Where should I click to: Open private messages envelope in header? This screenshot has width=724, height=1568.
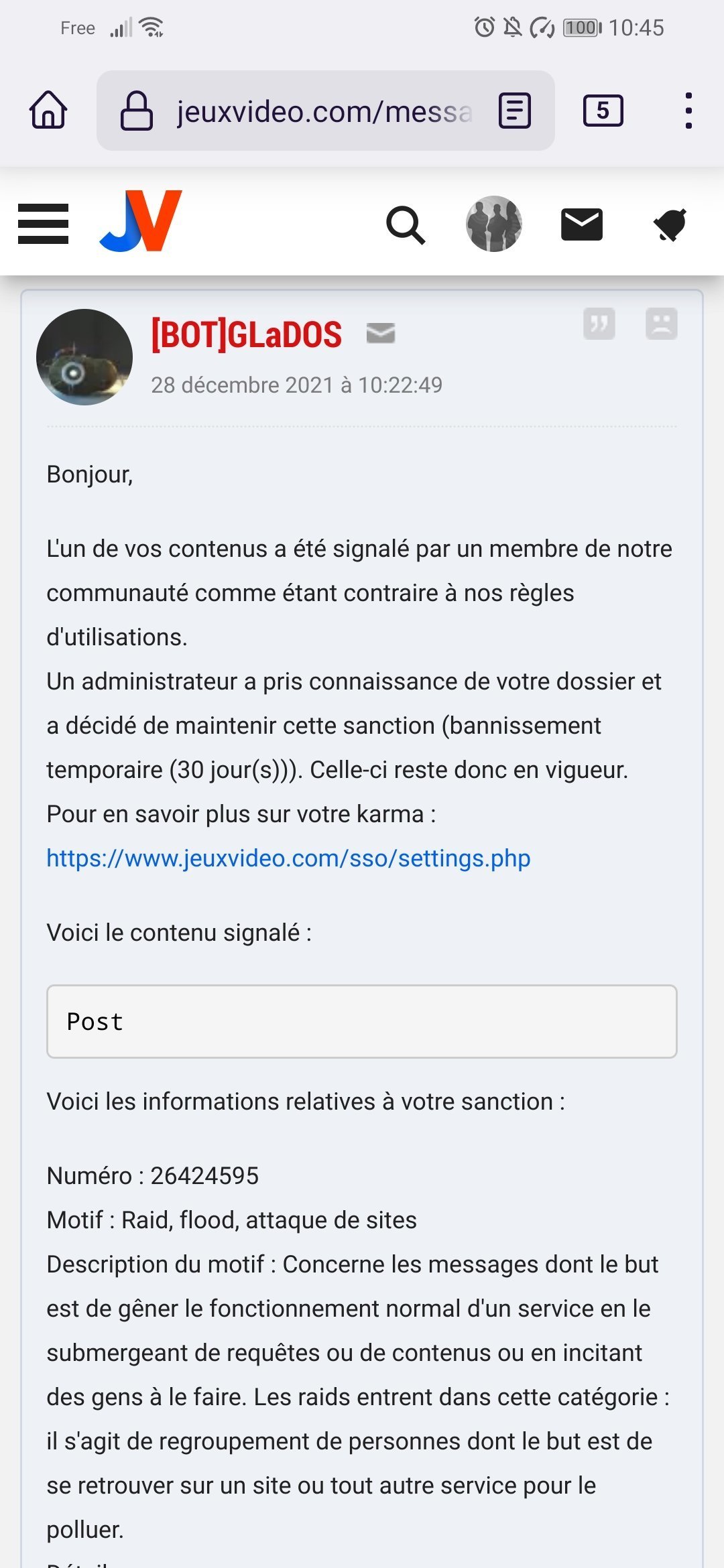[x=582, y=224]
